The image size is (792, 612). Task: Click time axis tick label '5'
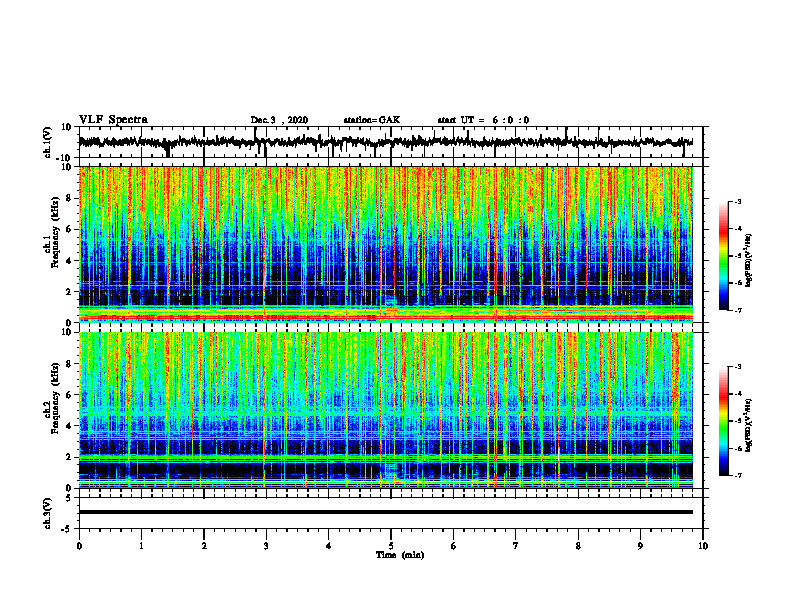[391, 546]
